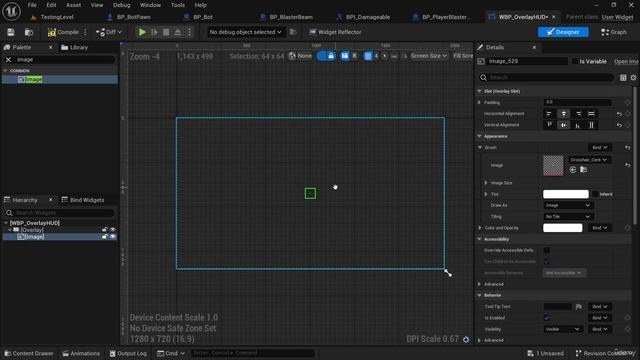Screen dimensions: 640x360
Task: Switch to the BP_BlasterBeam tab
Action: point(287,17)
